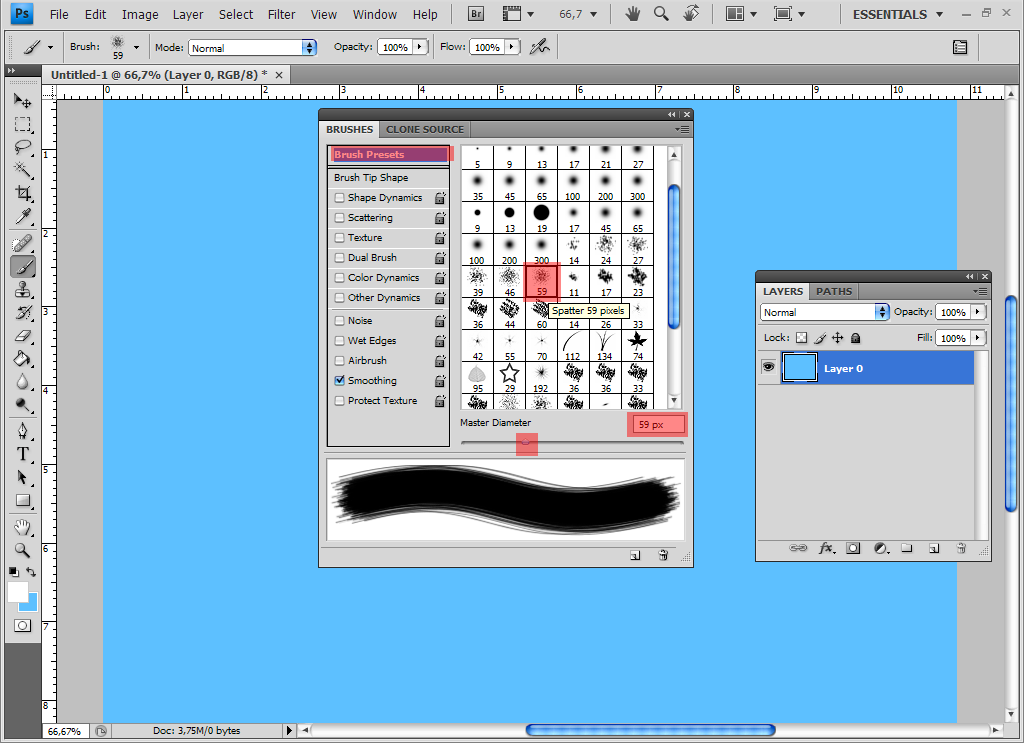Launch Adobe Bridge
Image resolution: width=1024 pixels, height=743 pixels.
coord(476,14)
